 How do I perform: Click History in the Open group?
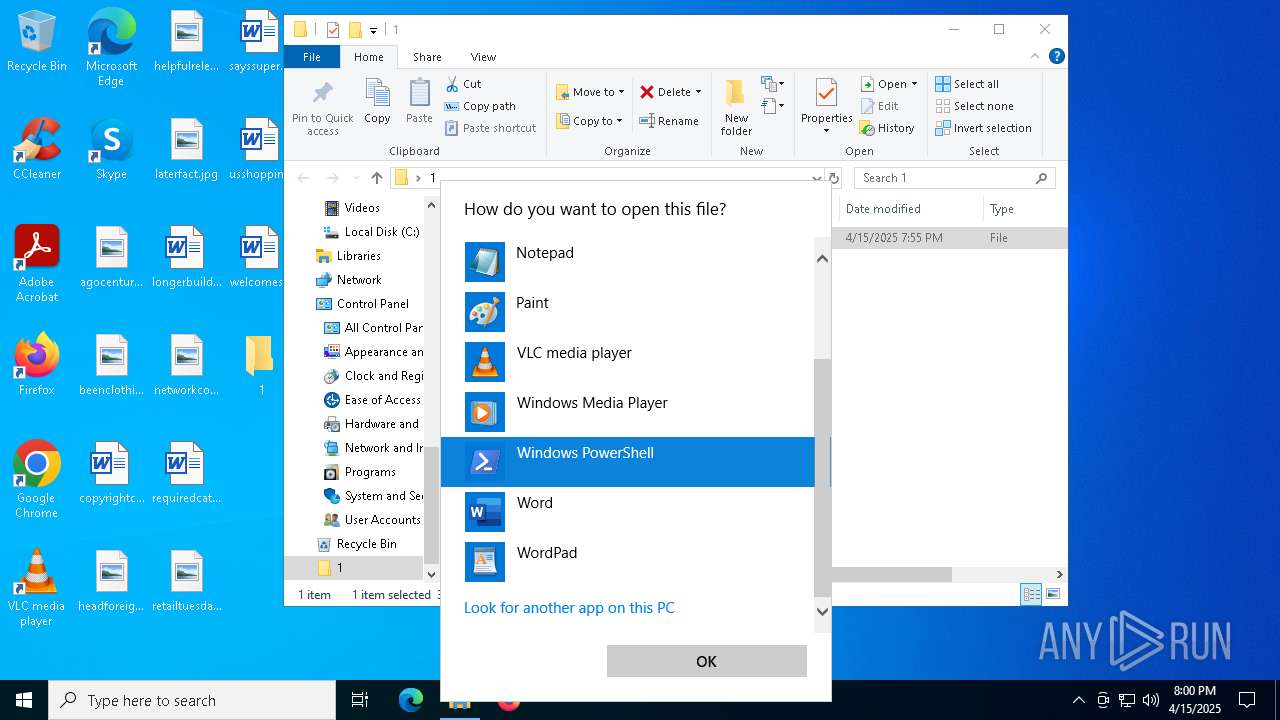[x=887, y=128]
